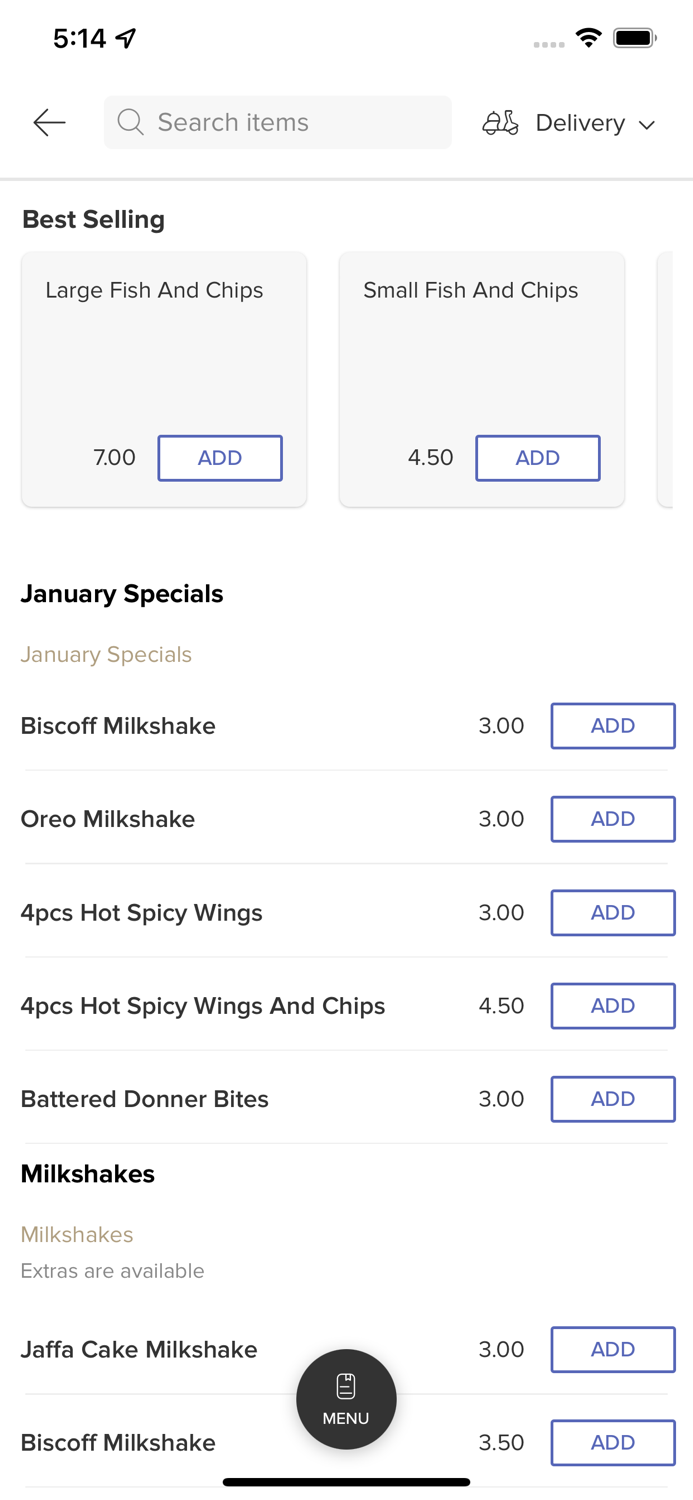Add Oreo Milkshake to order

pos(612,819)
